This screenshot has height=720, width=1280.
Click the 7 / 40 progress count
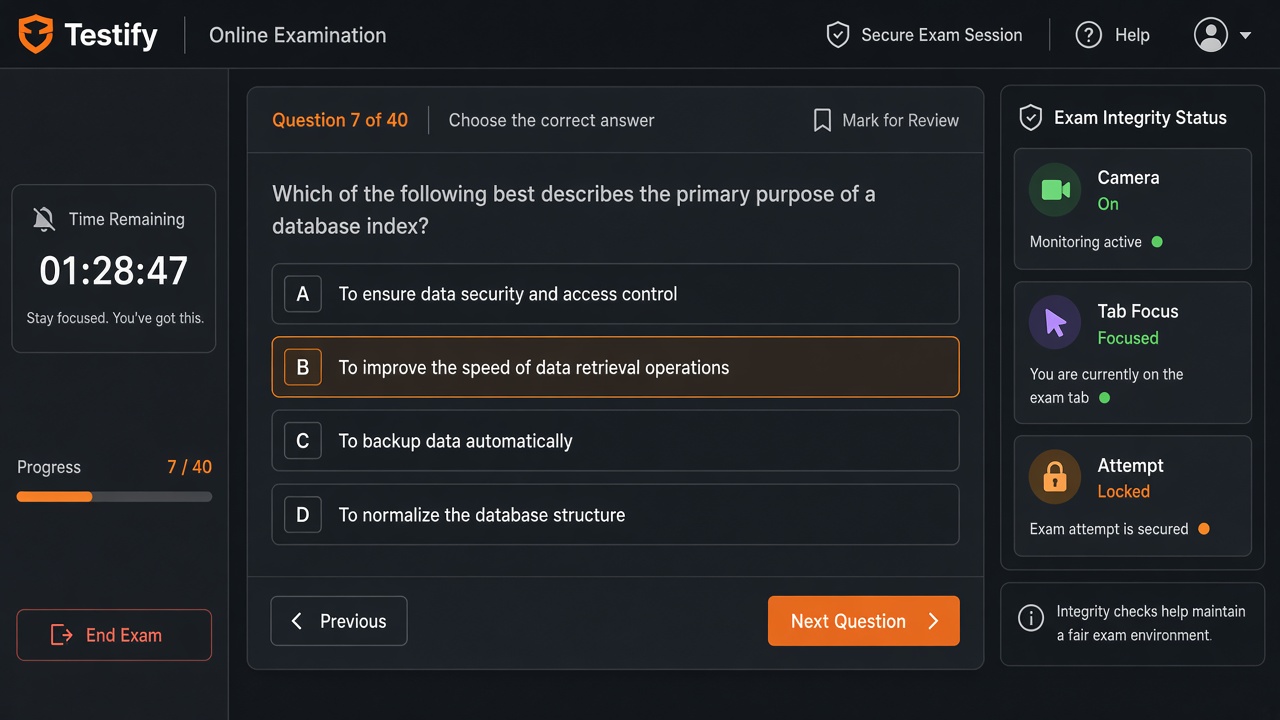click(189, 467)
